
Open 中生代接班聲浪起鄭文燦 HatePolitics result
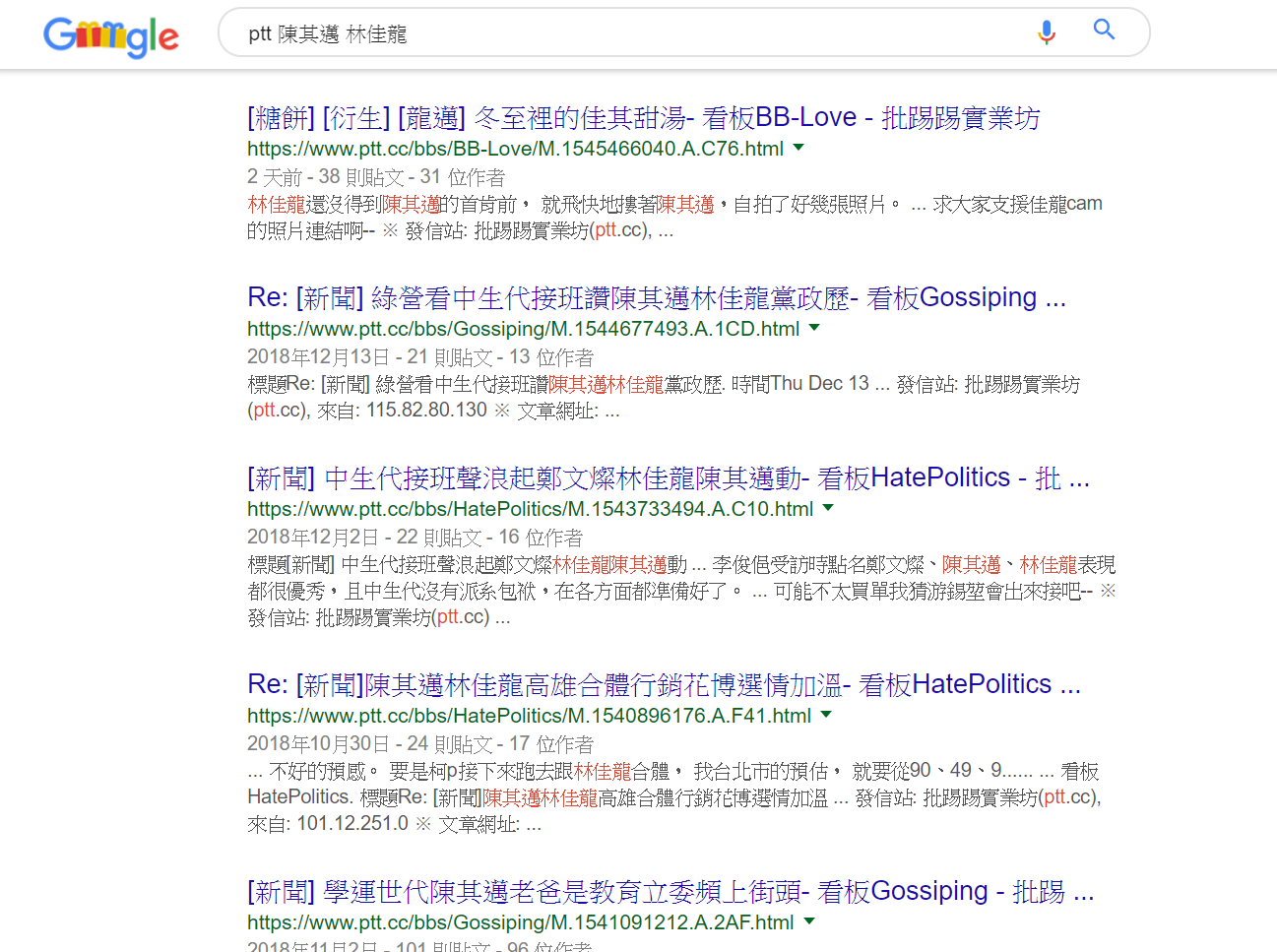click(669, 478)
